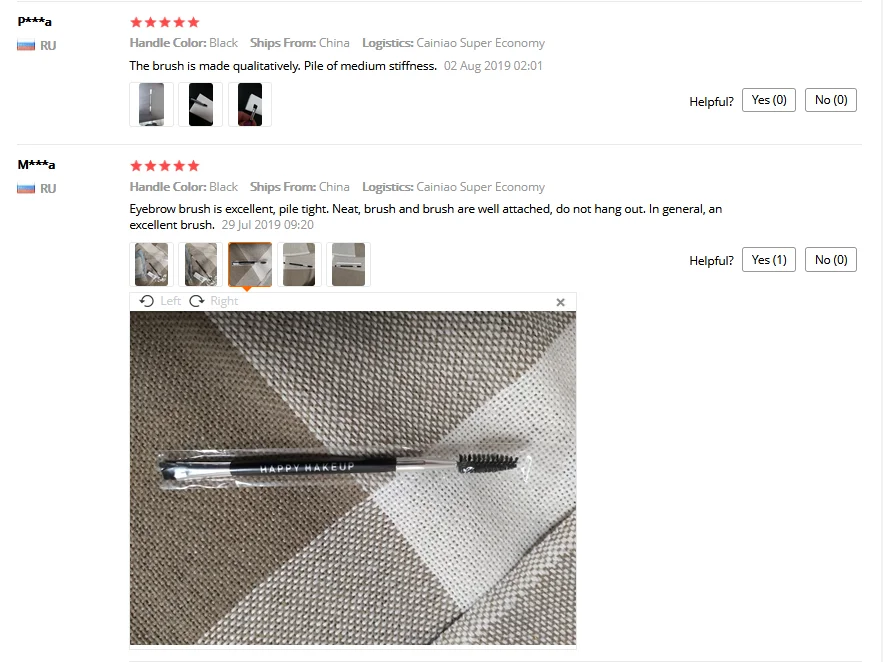Open fourth thumbnail in M***a's review
This screenshot has height=662, width=883.
[299, 265]
